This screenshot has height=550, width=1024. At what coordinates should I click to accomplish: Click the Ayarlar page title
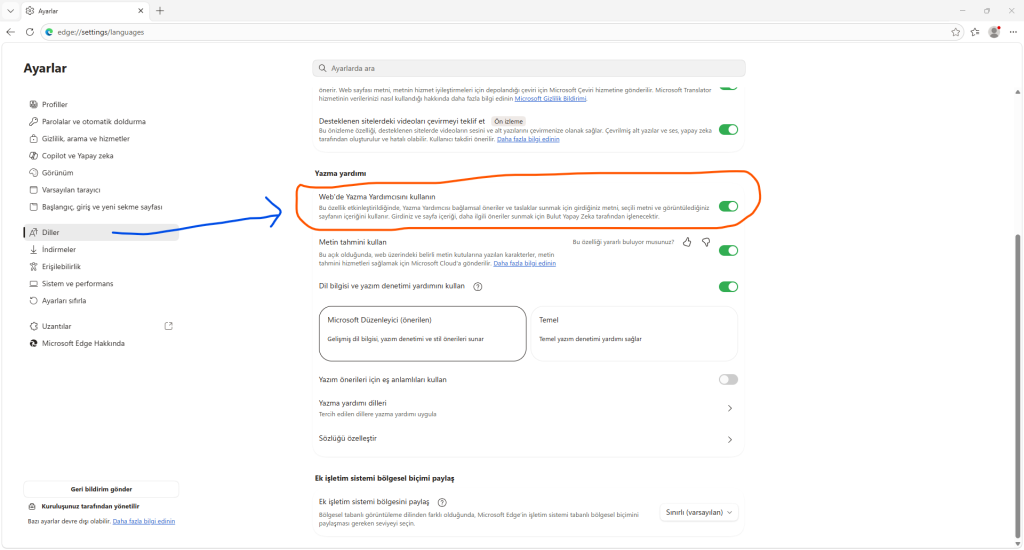[45, 69]
